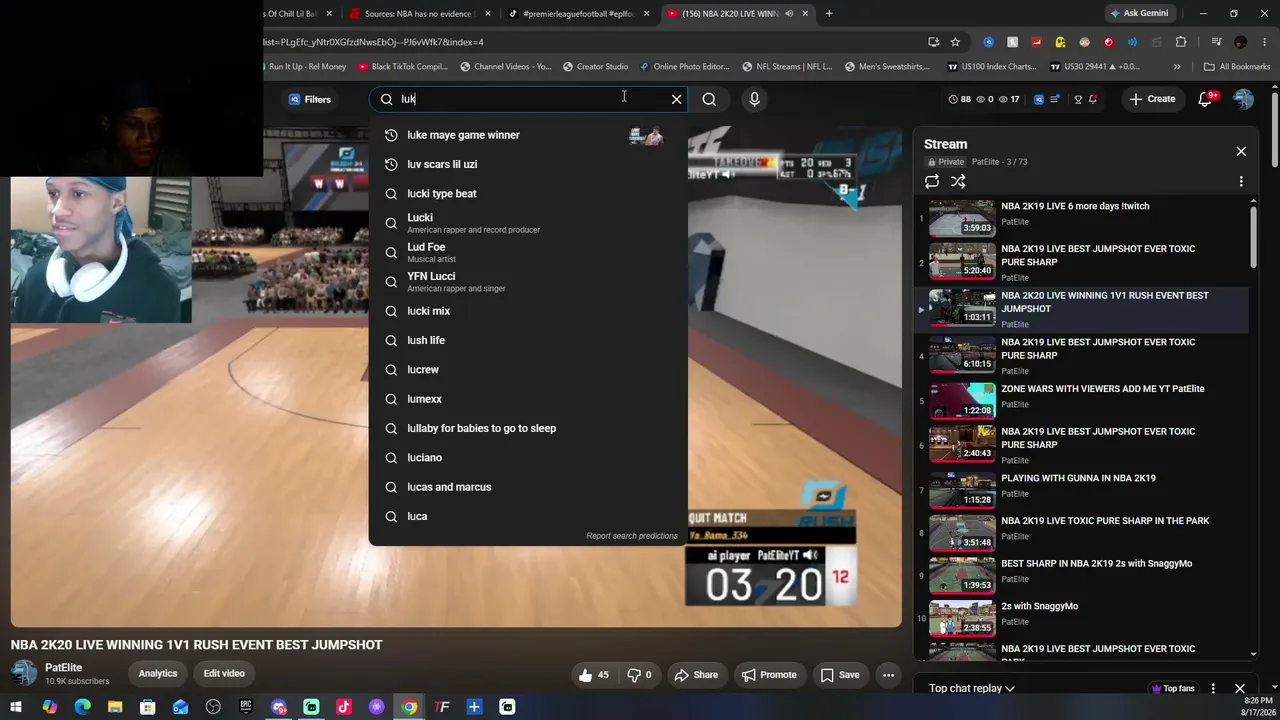This screenshot has height=720, width=1280.
Task: Bookmark this page with the star icon
Action: click(x=955, y=42)
